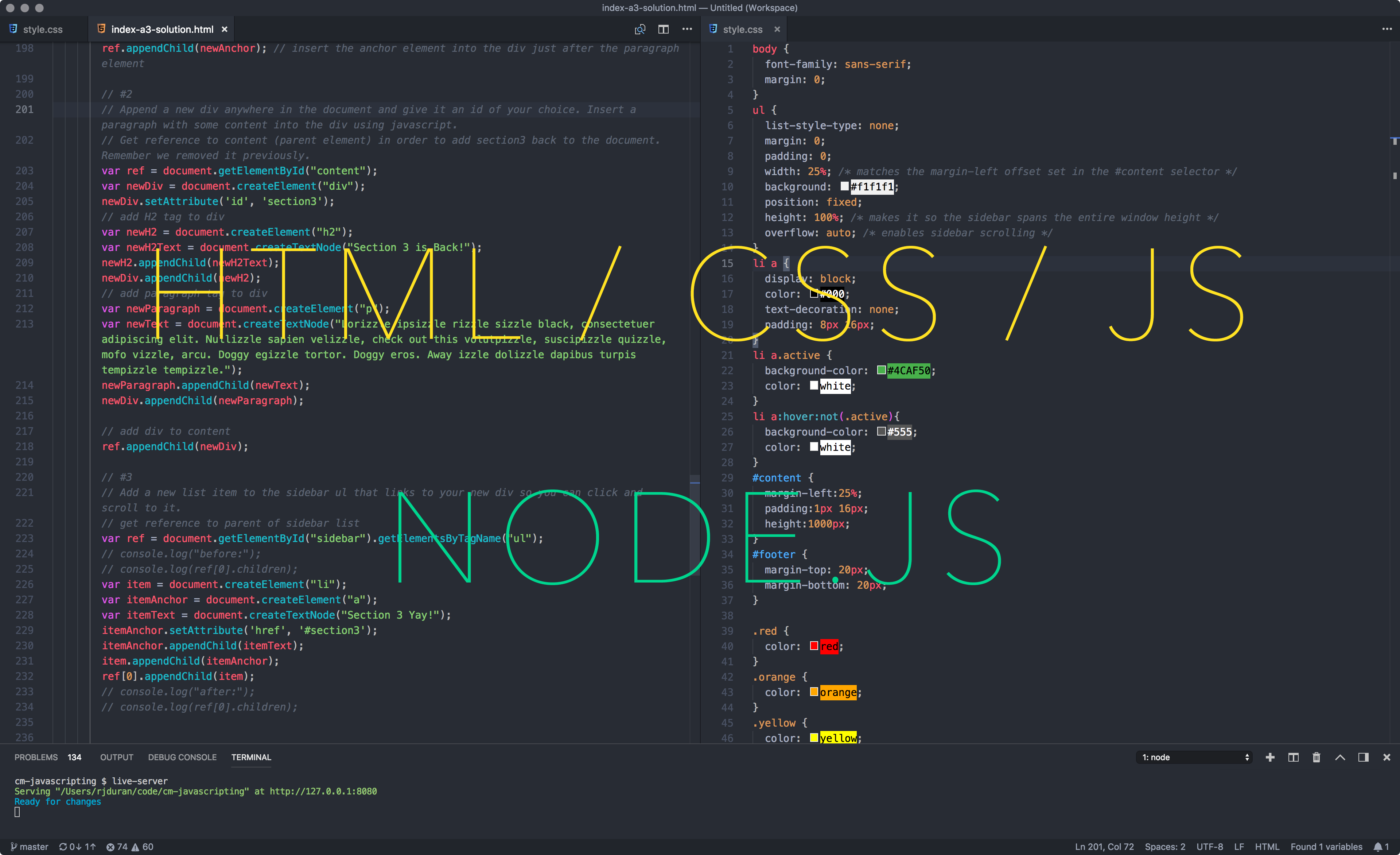Kill the terminal with the trash icon
This screenshot has width=1400, height=855.
point(1317,757)
